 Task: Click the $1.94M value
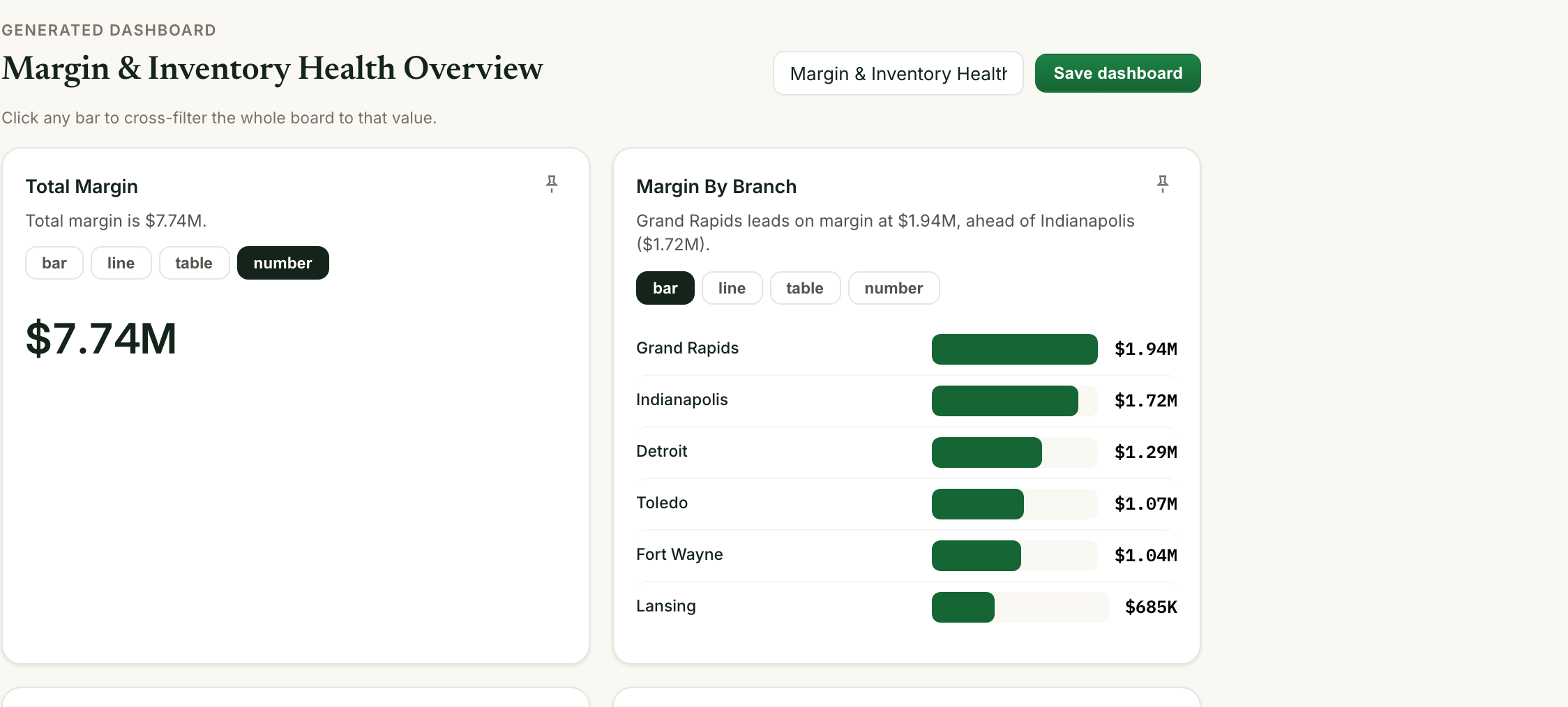(1146, 349)
